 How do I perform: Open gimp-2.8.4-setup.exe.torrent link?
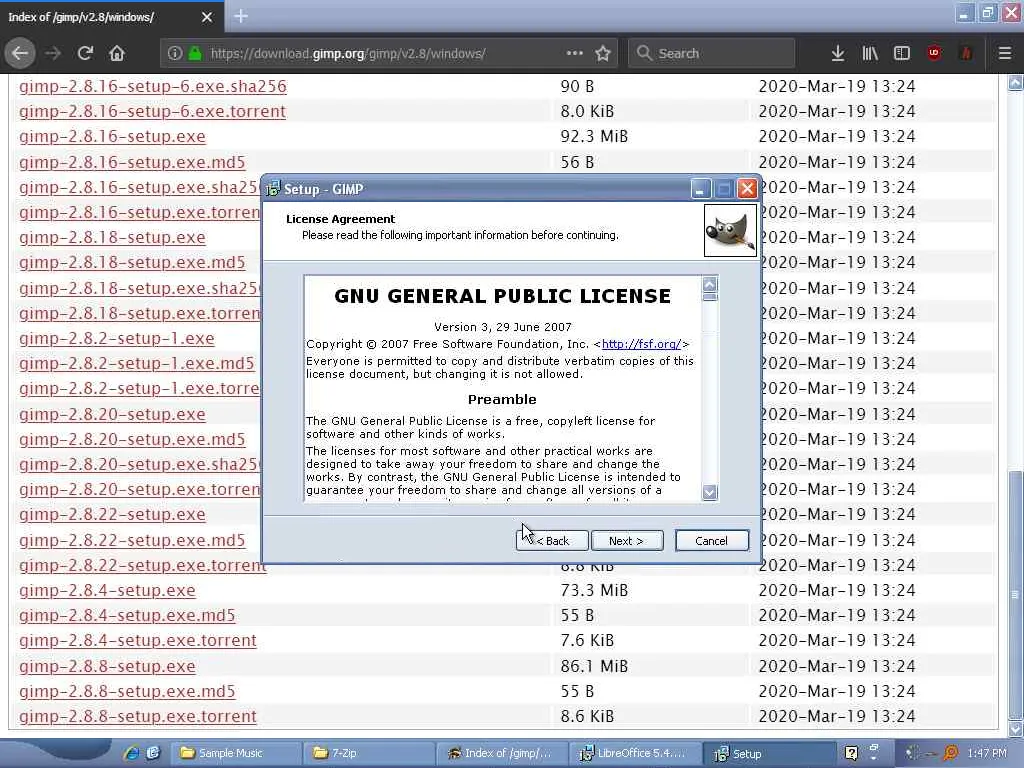[x=138, y=641]
